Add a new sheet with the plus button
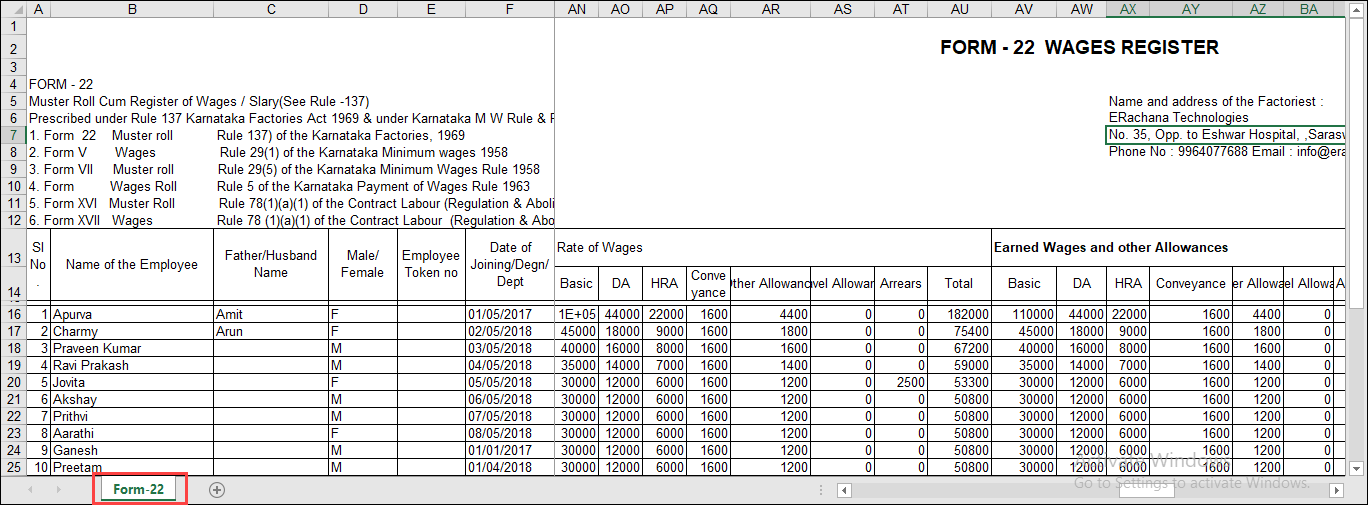 pos(217,490)
